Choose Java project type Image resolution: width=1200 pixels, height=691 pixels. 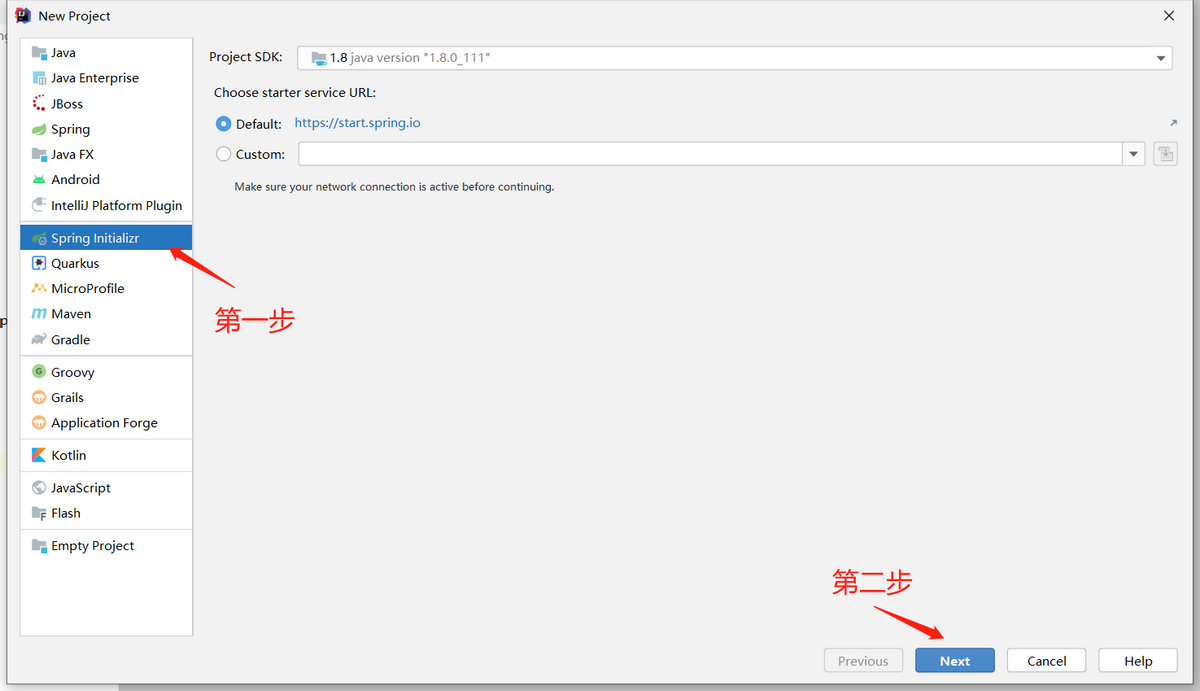[106, 53]
